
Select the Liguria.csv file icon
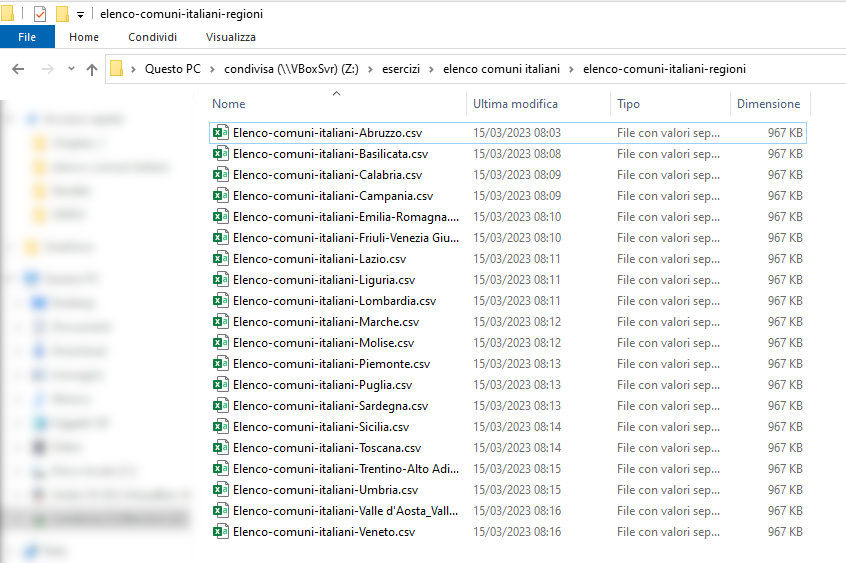click(220, 280)
